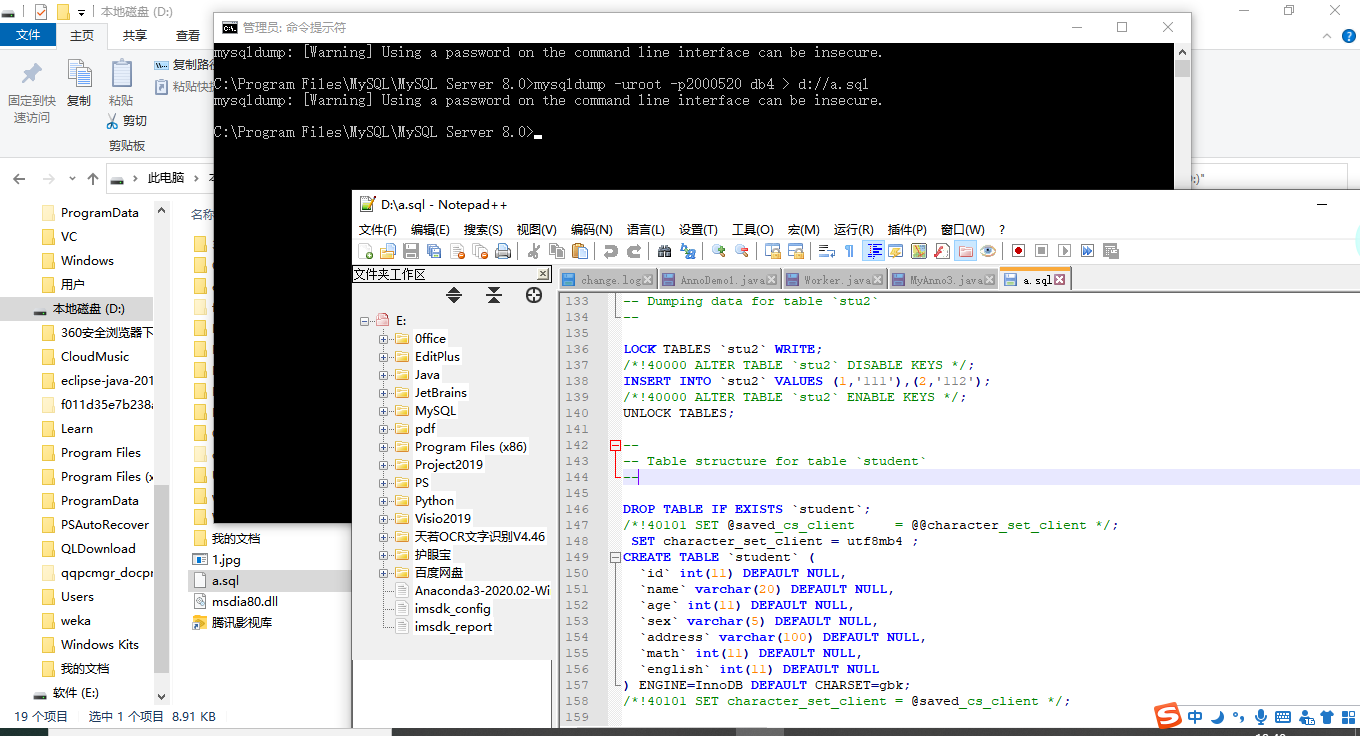Expand the Python folder node
The width and height of the screenshot is (1360, 736).
coord(383,501)
